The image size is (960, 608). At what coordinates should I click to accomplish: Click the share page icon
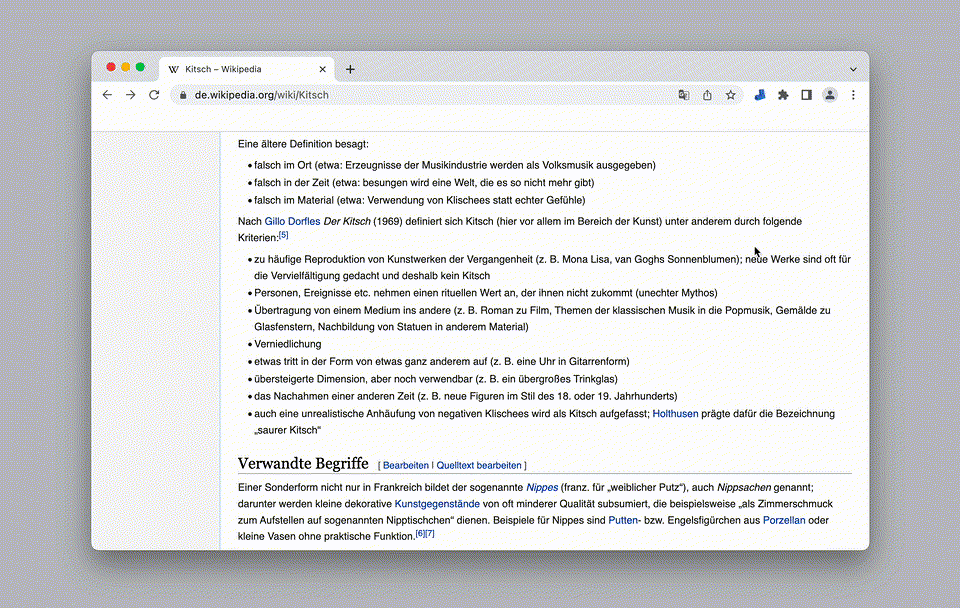tap(707, 95)
